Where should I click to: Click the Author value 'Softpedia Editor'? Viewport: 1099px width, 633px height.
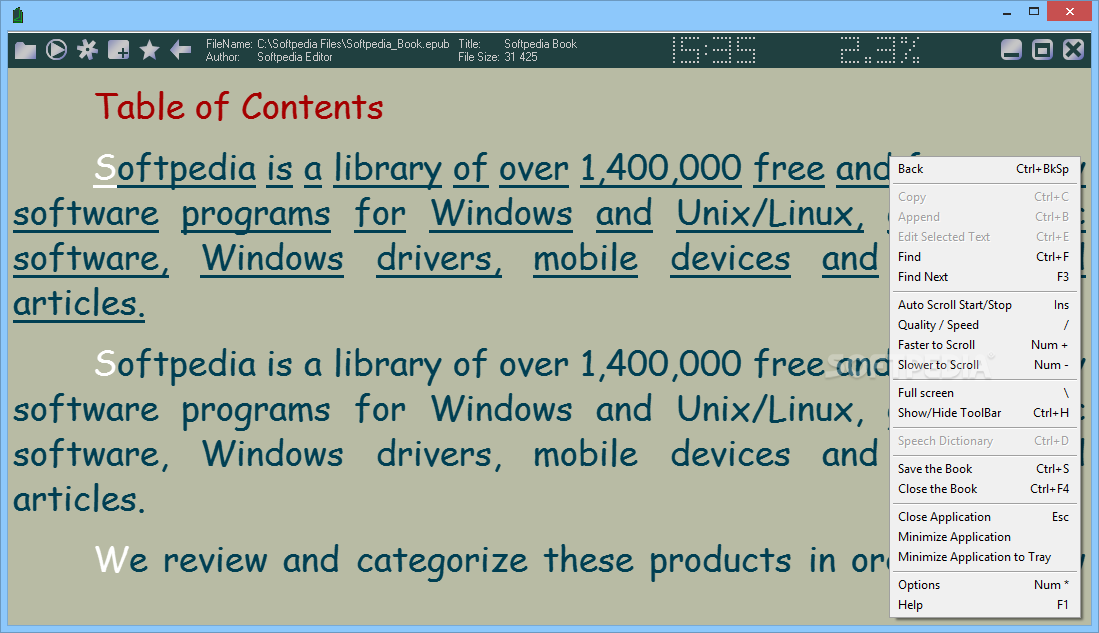tap(294, 57)
